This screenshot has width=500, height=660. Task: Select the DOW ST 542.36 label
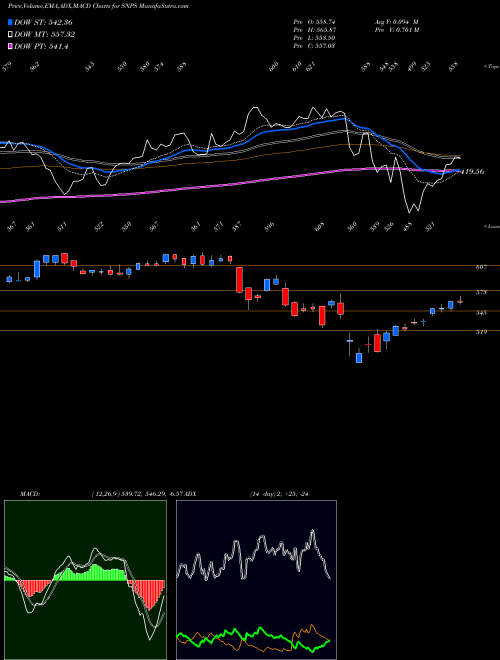pos(43,22)
